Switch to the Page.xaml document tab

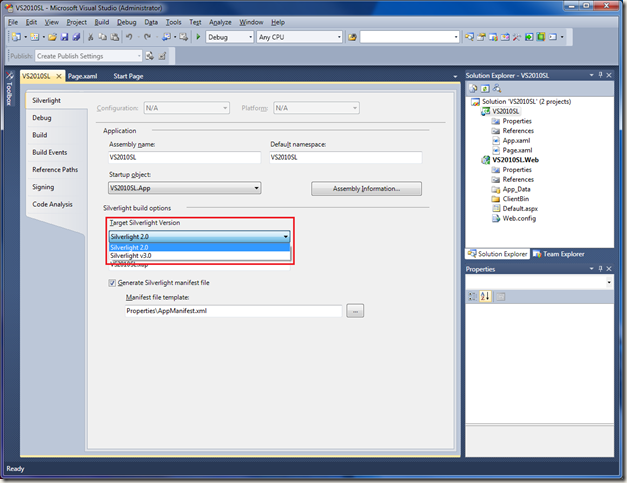(82, 76)
